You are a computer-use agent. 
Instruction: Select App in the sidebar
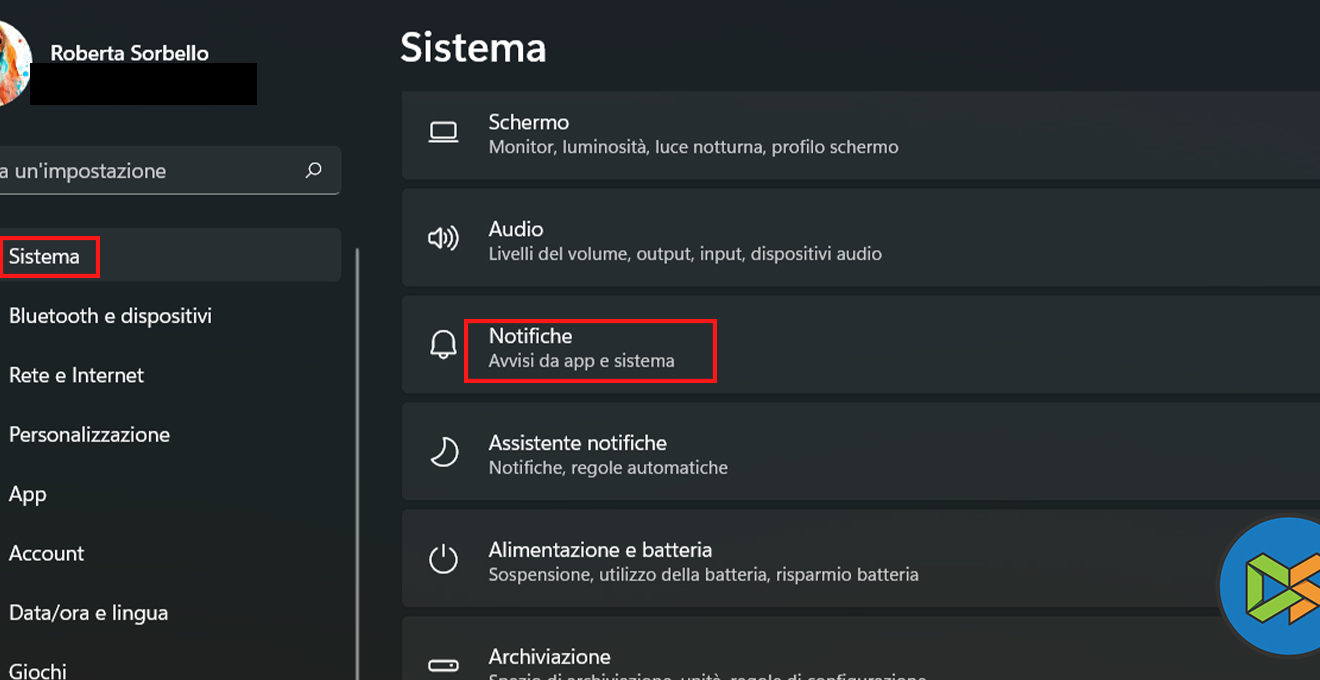[28, 494]
